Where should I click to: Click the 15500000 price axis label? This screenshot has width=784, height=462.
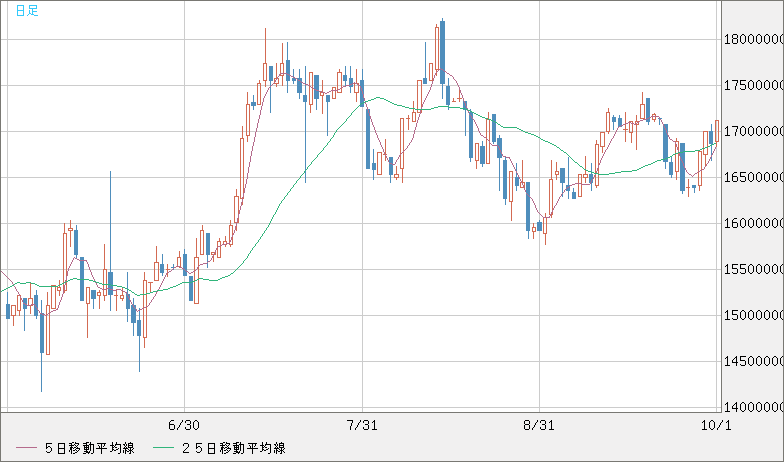751,269
